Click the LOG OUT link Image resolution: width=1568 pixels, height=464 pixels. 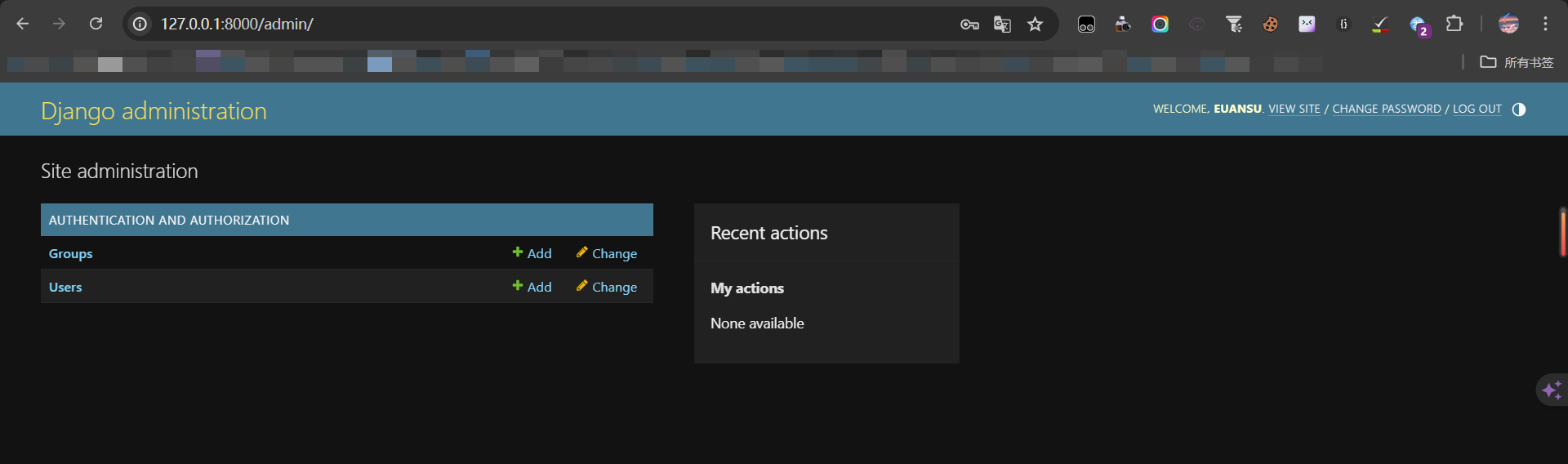click(x=1477, y=109)
